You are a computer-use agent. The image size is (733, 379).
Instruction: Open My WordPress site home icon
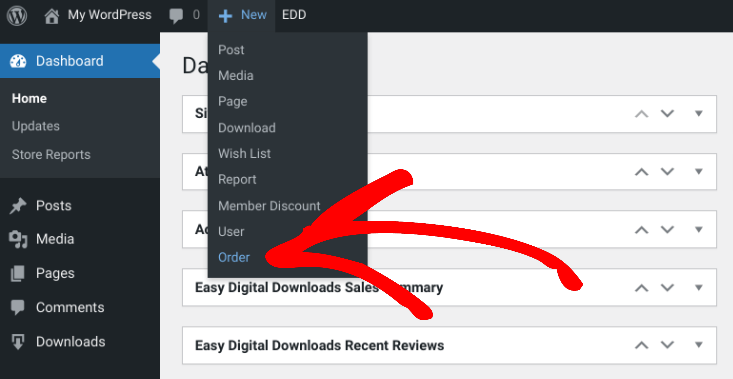pos(52,16)
